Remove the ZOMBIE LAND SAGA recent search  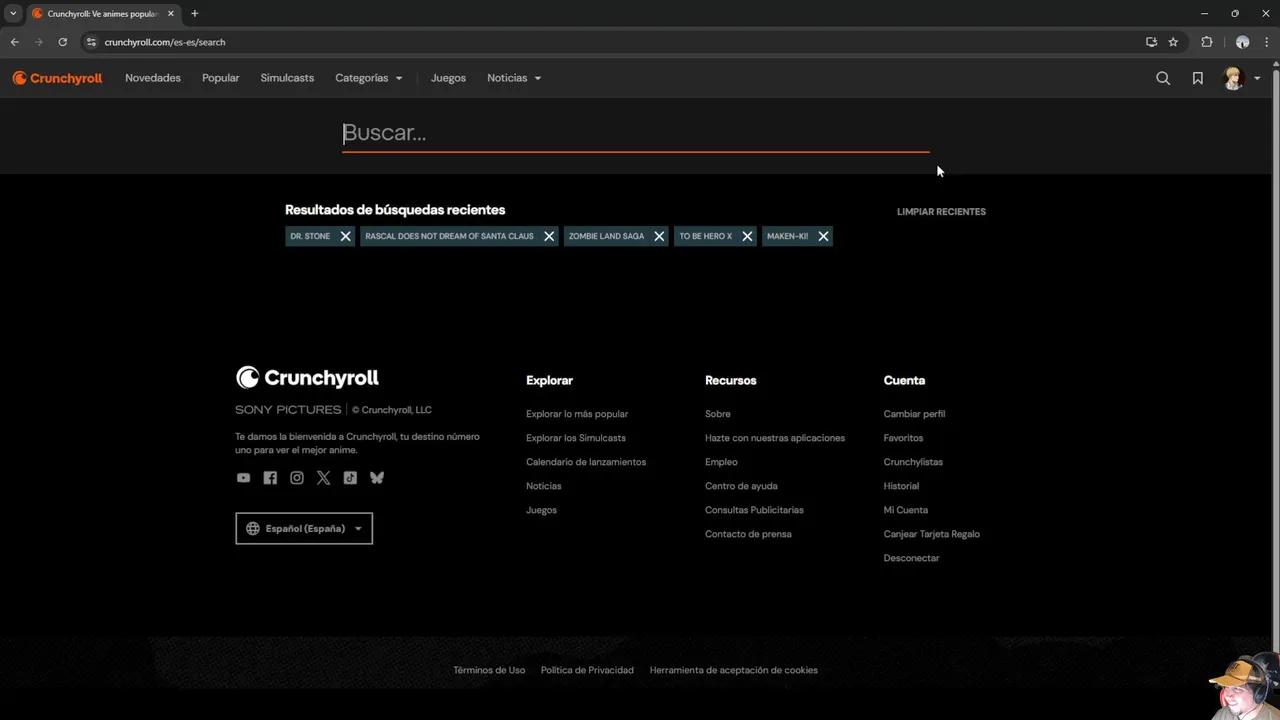click(x=659, y=236)
